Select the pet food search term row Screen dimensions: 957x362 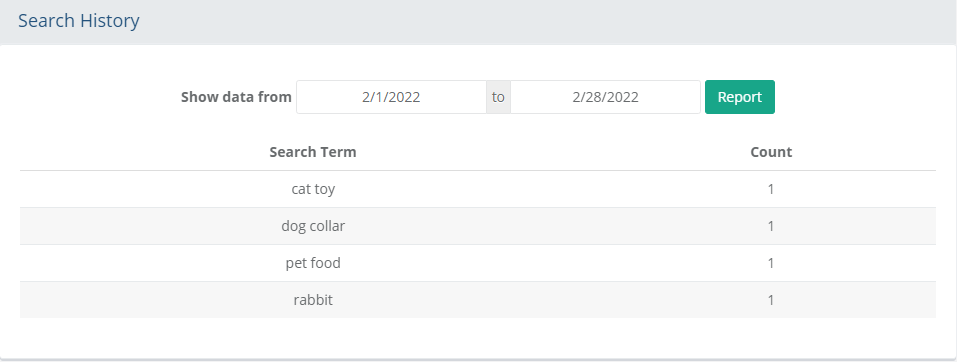pos(477,263)
